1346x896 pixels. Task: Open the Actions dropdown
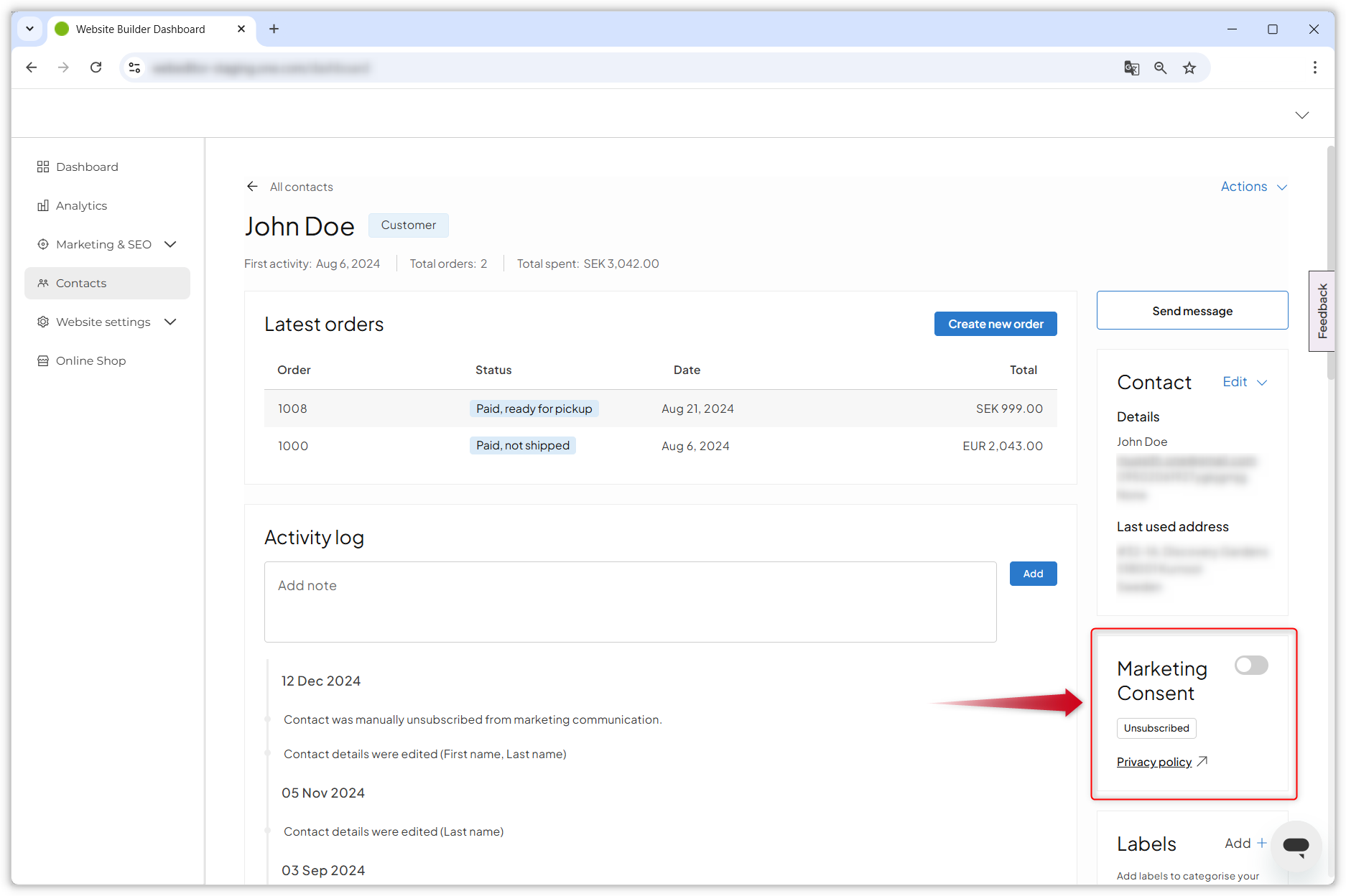click(x=1253, y=187)
